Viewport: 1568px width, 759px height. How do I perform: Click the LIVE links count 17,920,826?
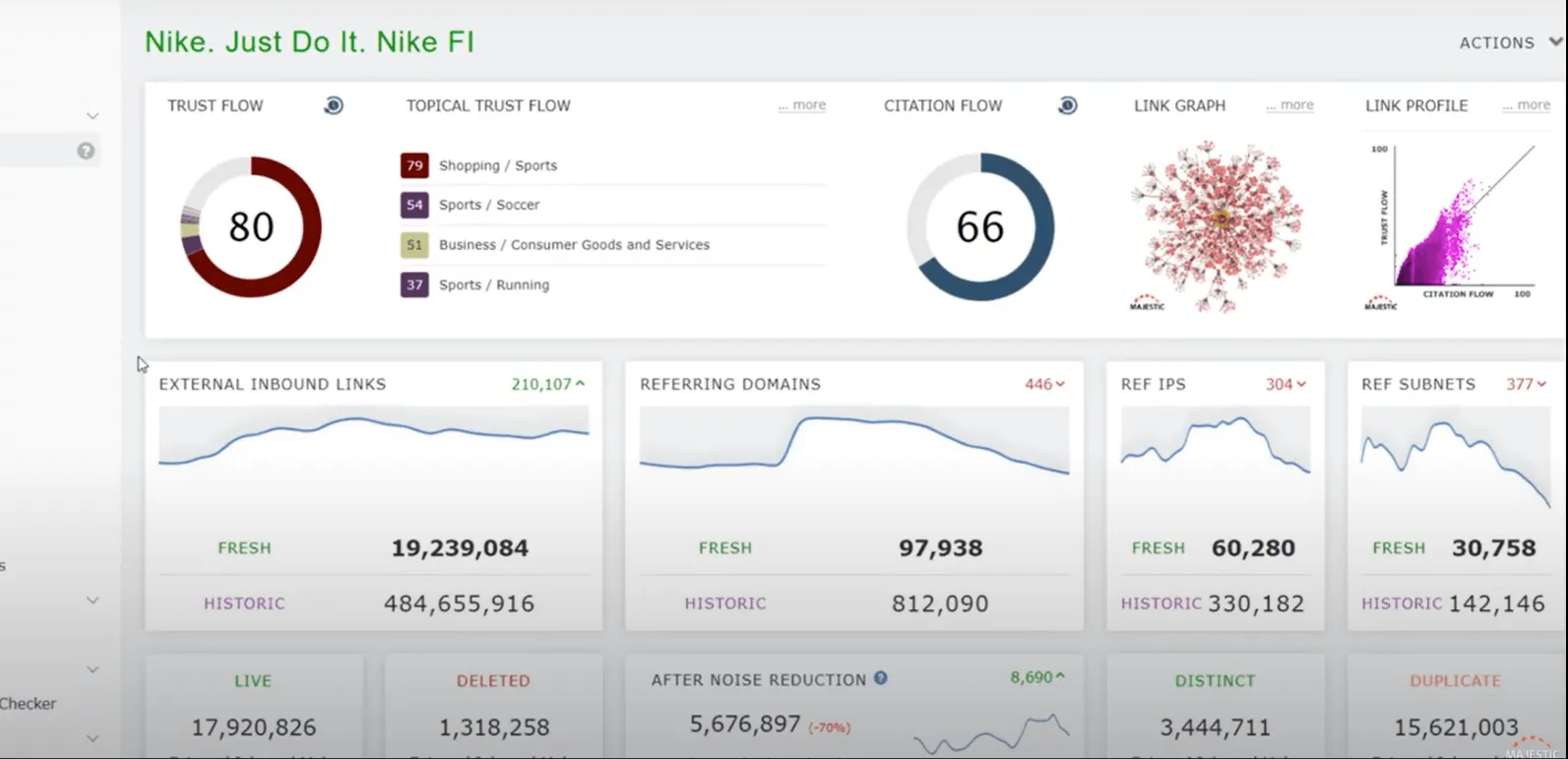(254, 727)
